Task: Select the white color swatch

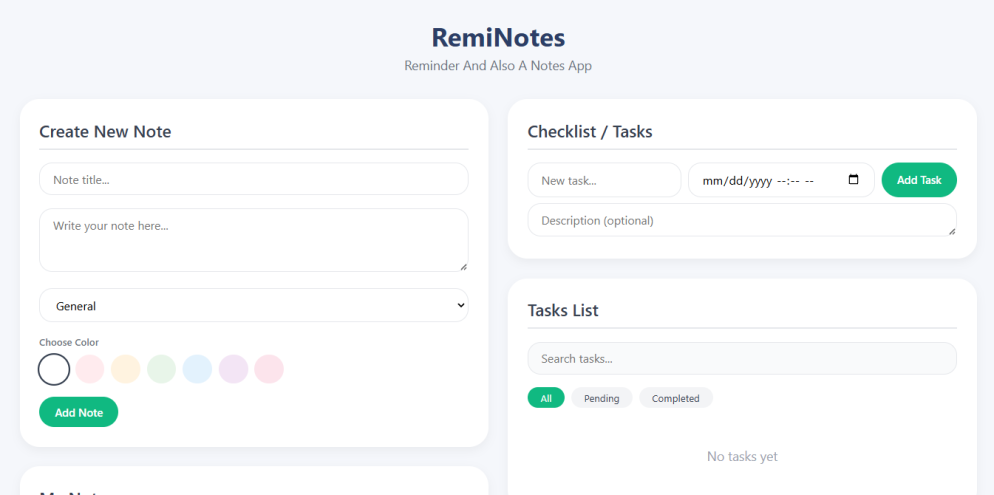Action: [54, 370]
